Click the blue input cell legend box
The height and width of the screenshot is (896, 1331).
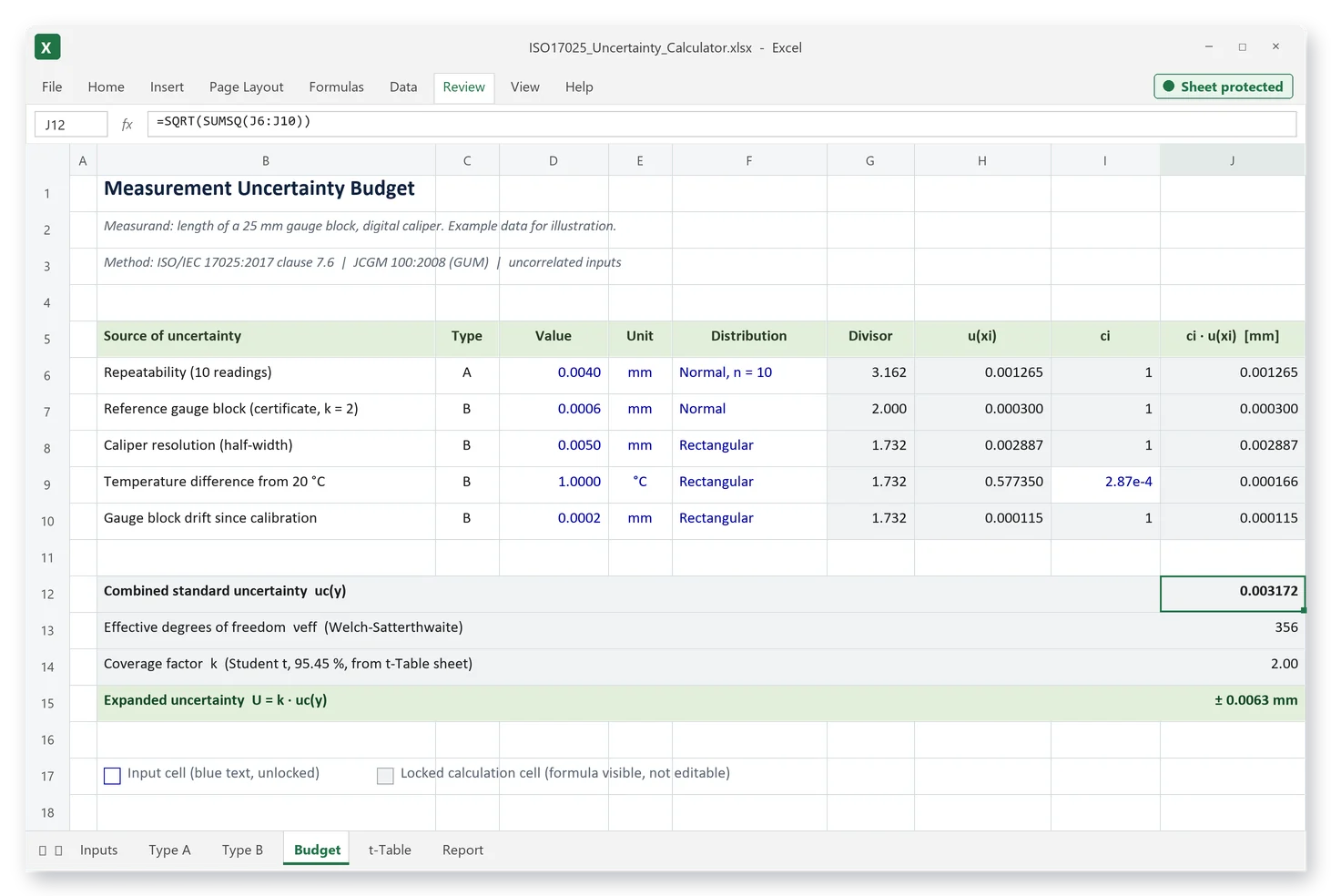coord(112,776)
